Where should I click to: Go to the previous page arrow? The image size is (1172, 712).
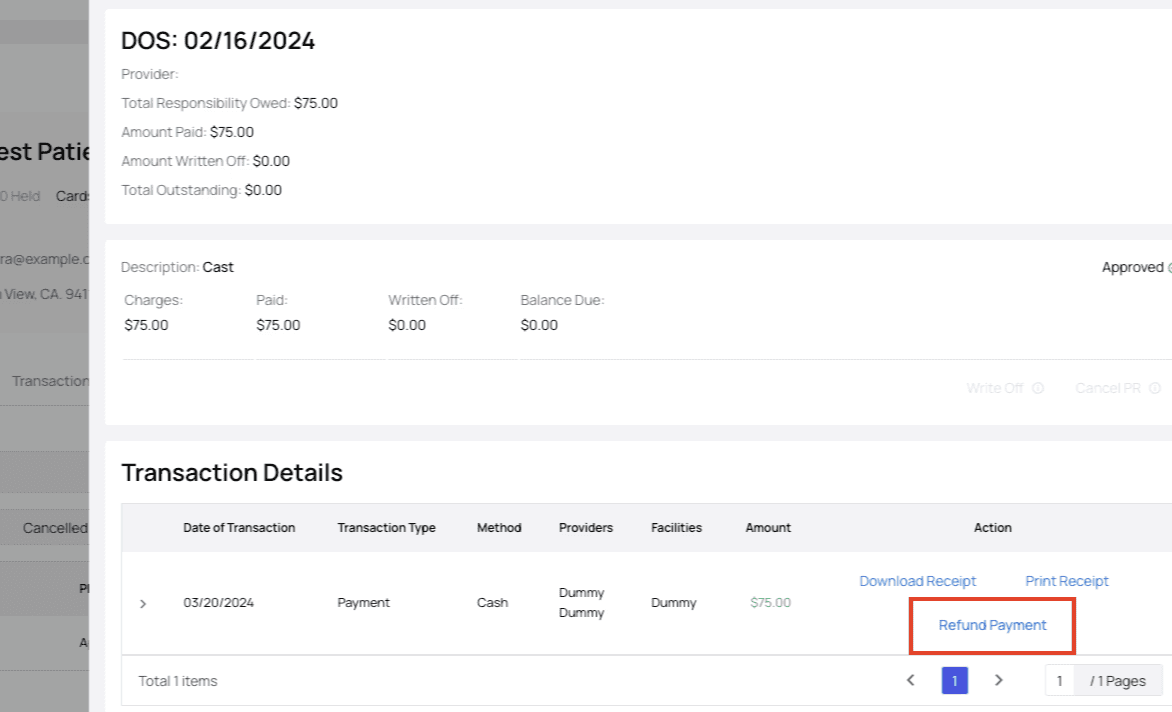tap(911, 680)
